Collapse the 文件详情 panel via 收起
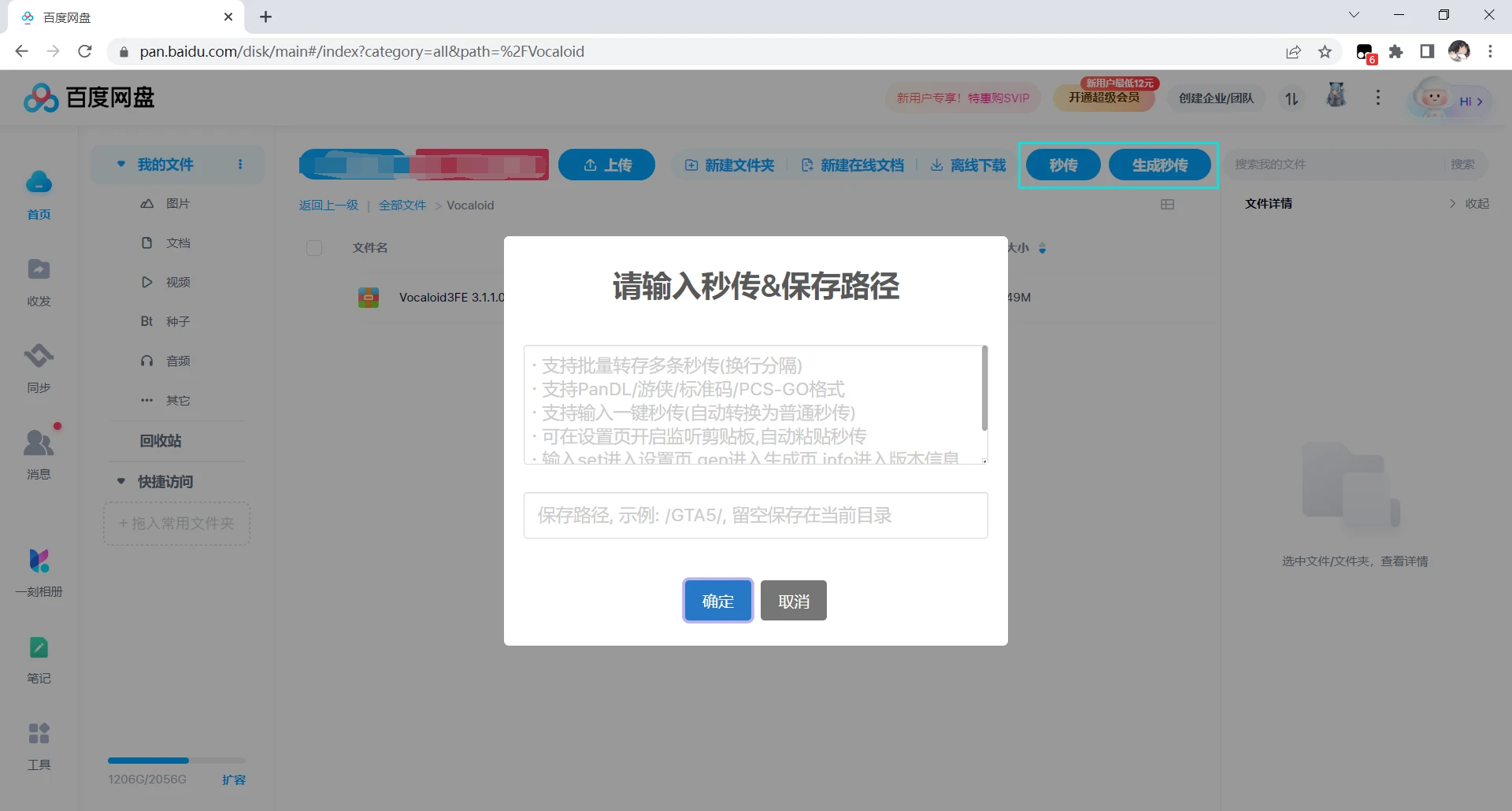Image resolution: width=1512 pixels, height=811 pixels. 1469,204
